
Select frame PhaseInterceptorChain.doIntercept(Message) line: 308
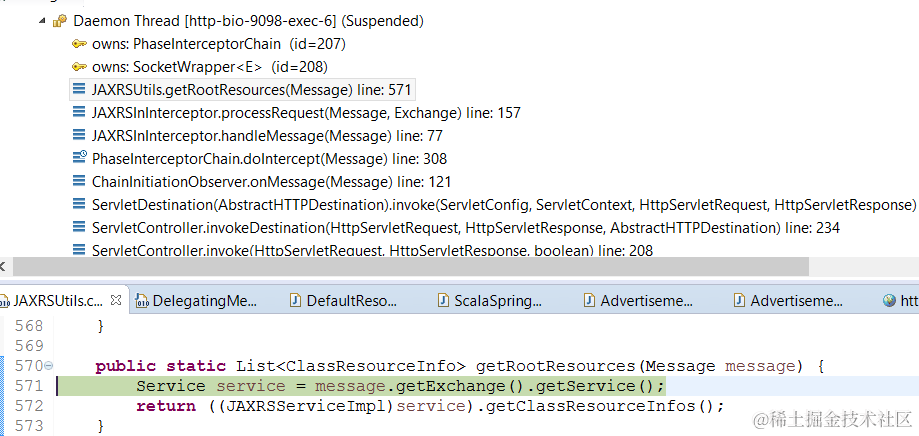pos(270,159)
